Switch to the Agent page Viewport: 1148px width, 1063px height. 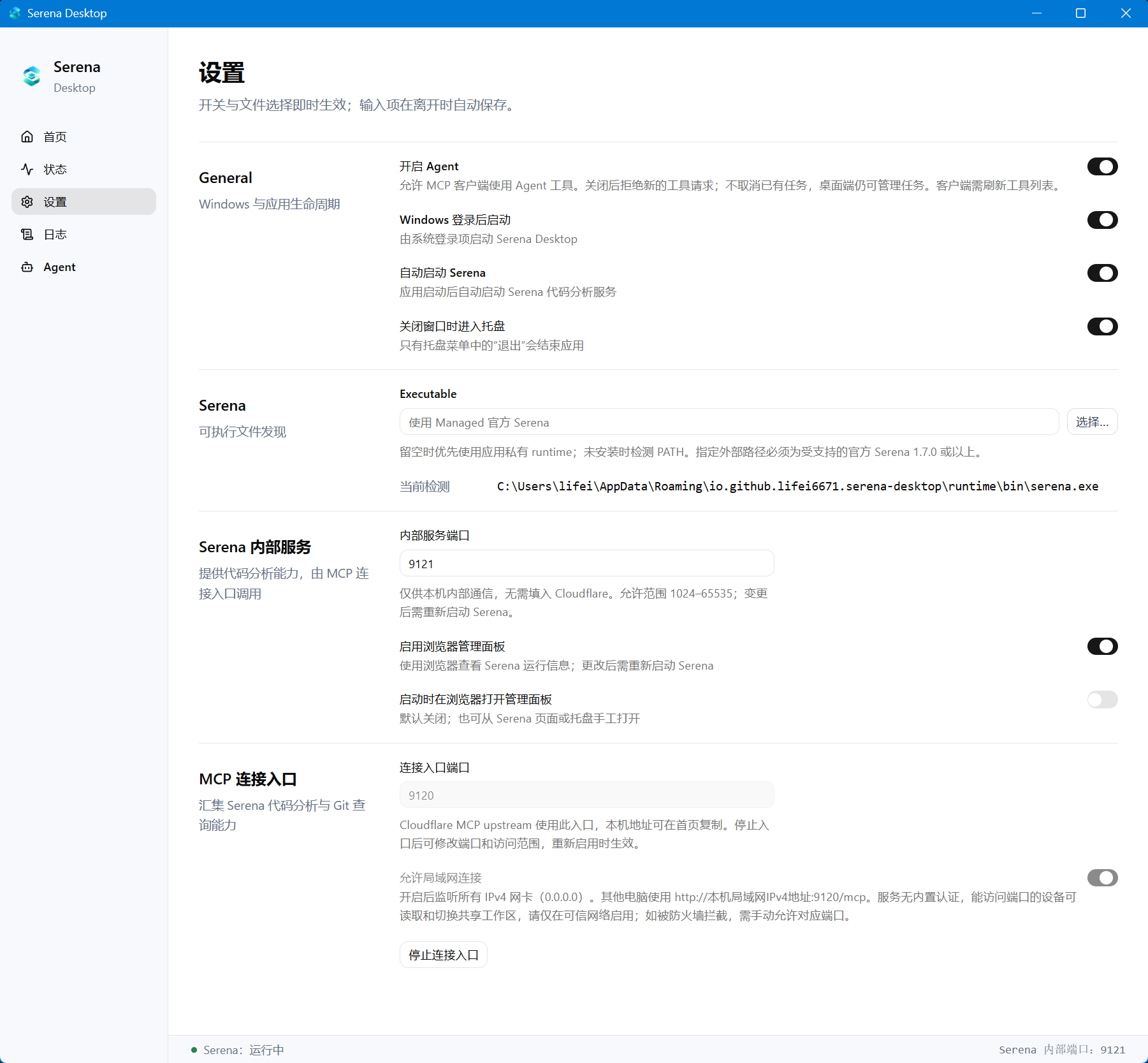[x=84, y=267]
